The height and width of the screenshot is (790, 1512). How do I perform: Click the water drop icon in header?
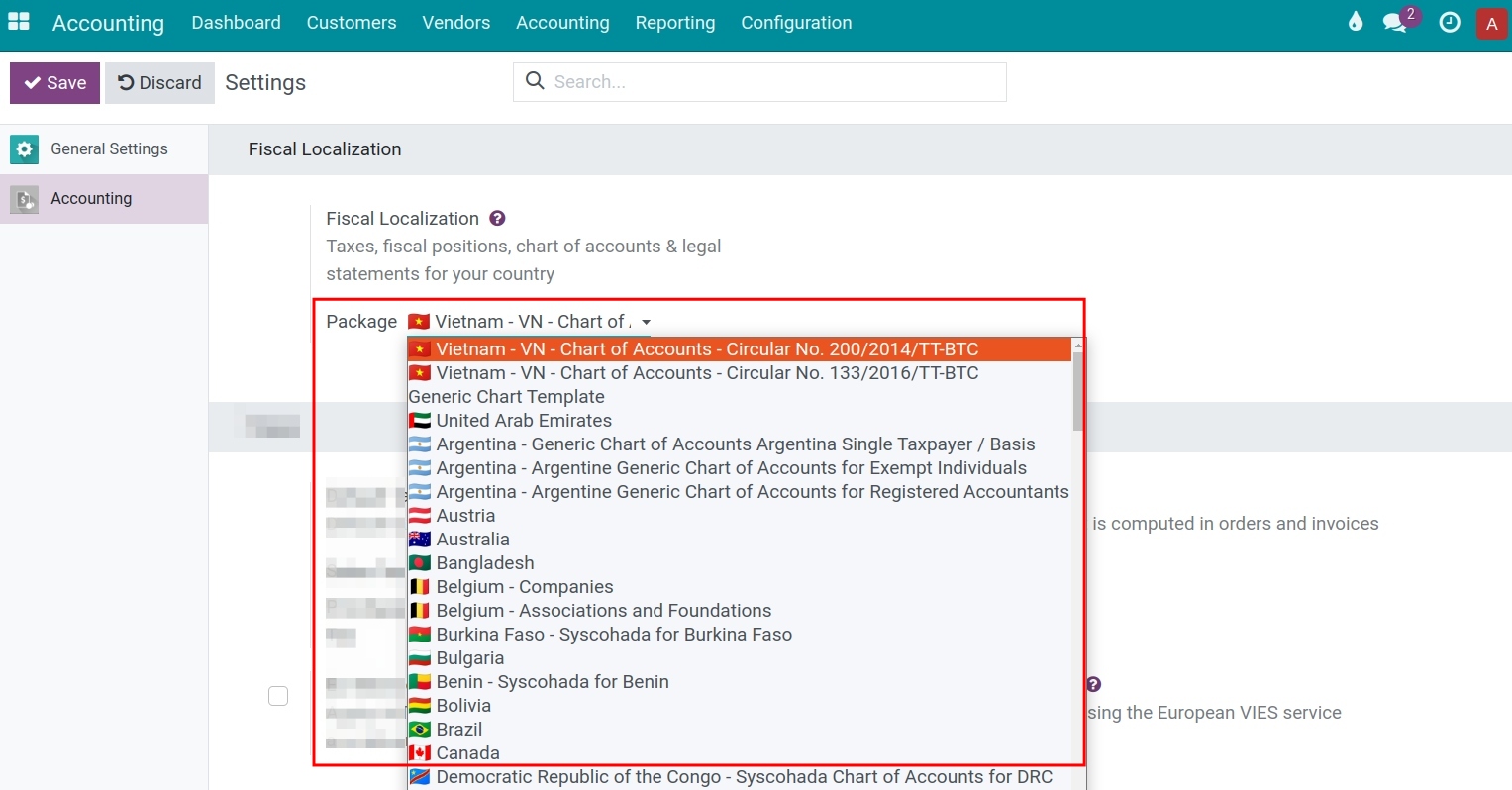coord(1356,22)
